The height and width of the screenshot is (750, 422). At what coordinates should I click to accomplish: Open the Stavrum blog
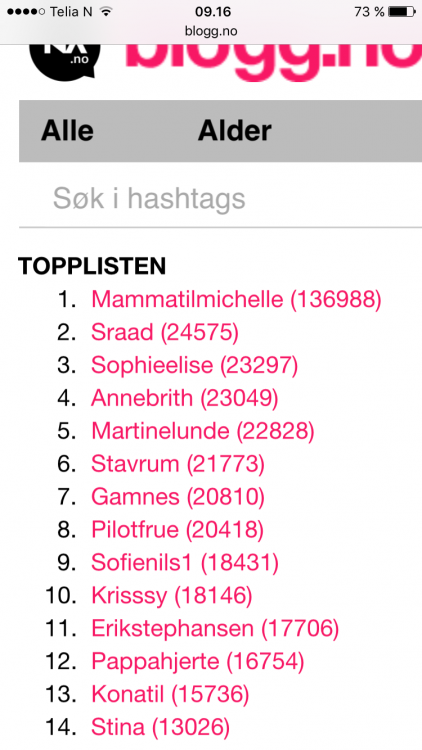click(178, 464)
